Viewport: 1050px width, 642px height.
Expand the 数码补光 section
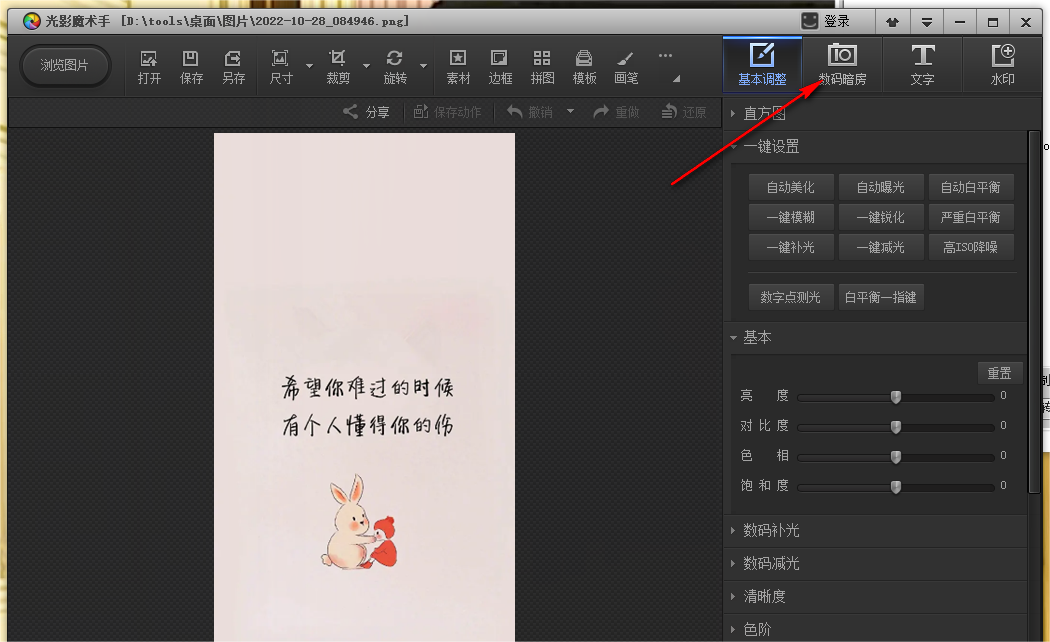pos(770,530)
